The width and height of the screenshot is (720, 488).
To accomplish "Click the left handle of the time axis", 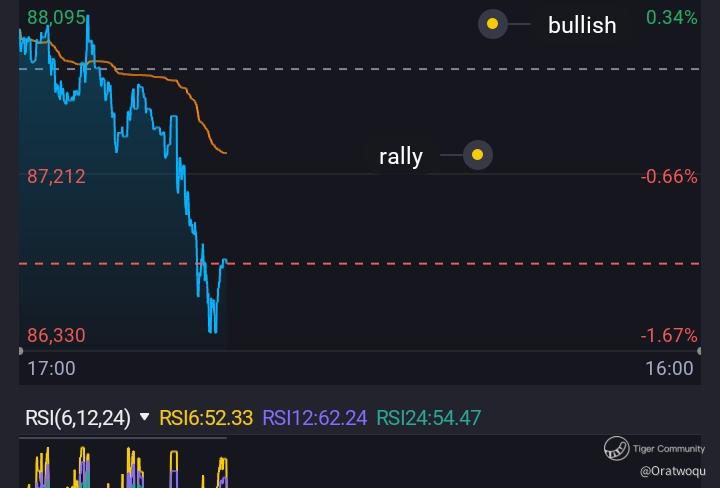I will (21, 351).
